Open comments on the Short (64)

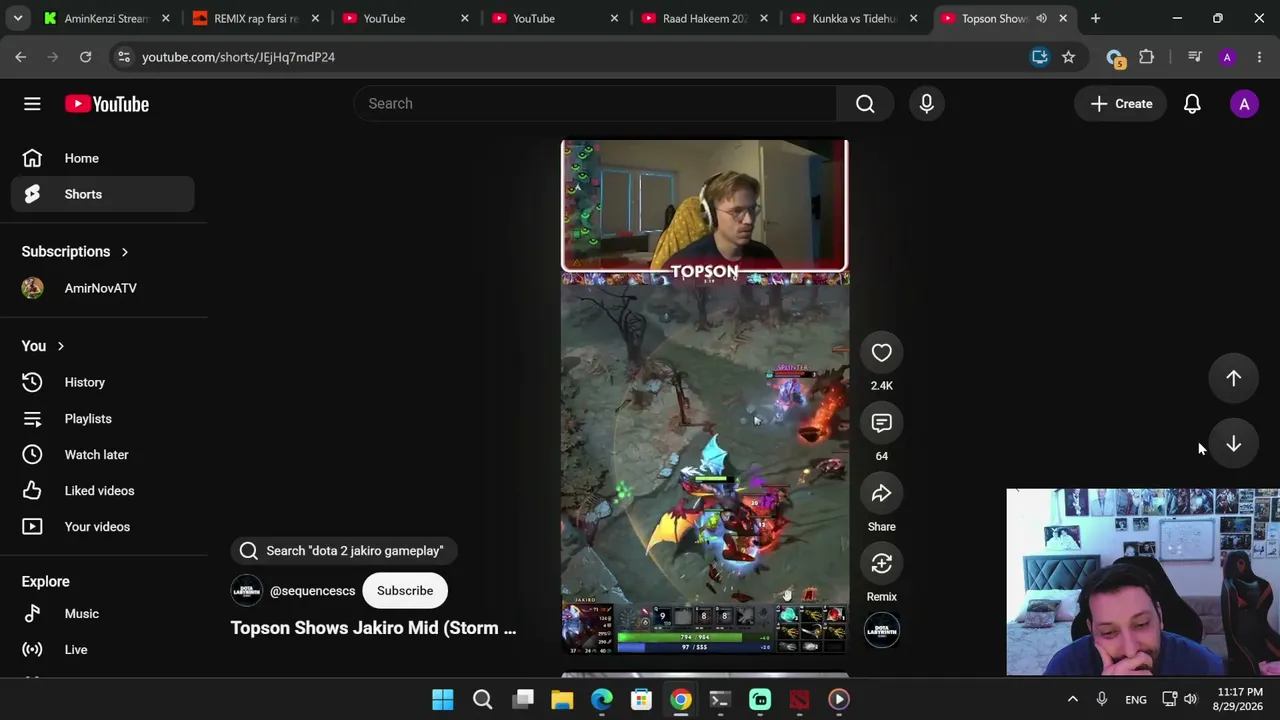pos(881,423)
